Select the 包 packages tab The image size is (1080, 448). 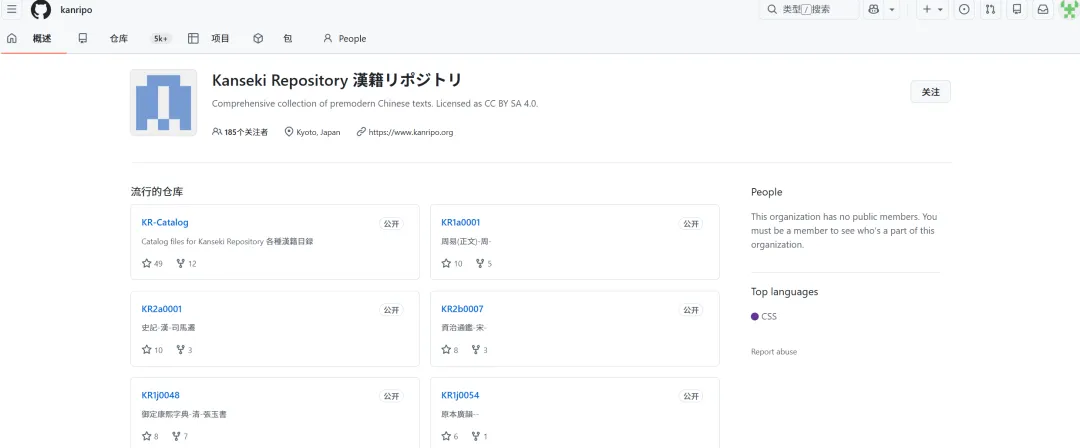pos(288,39)
